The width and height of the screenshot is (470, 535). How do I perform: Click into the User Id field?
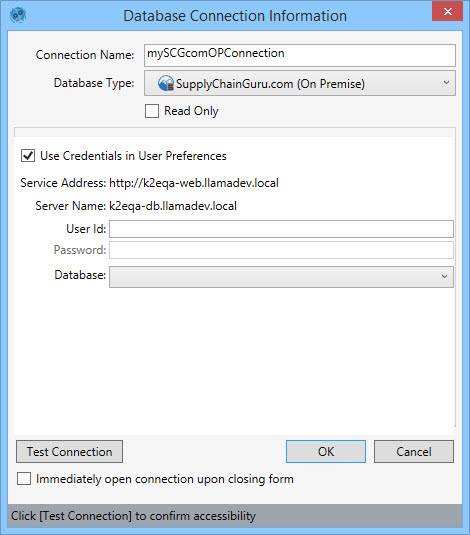point(281,229)
